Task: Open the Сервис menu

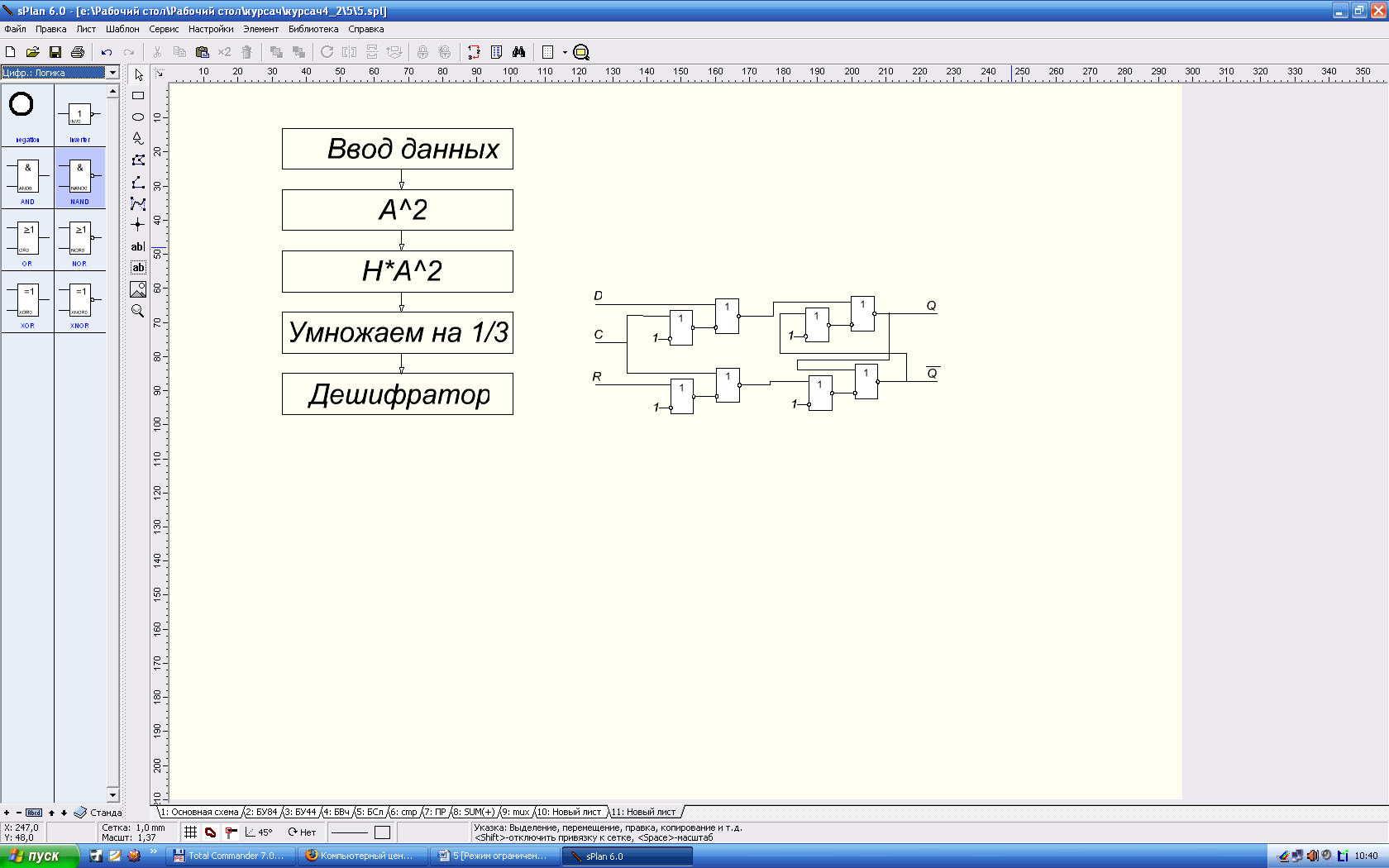Action: tap(164, 29)
